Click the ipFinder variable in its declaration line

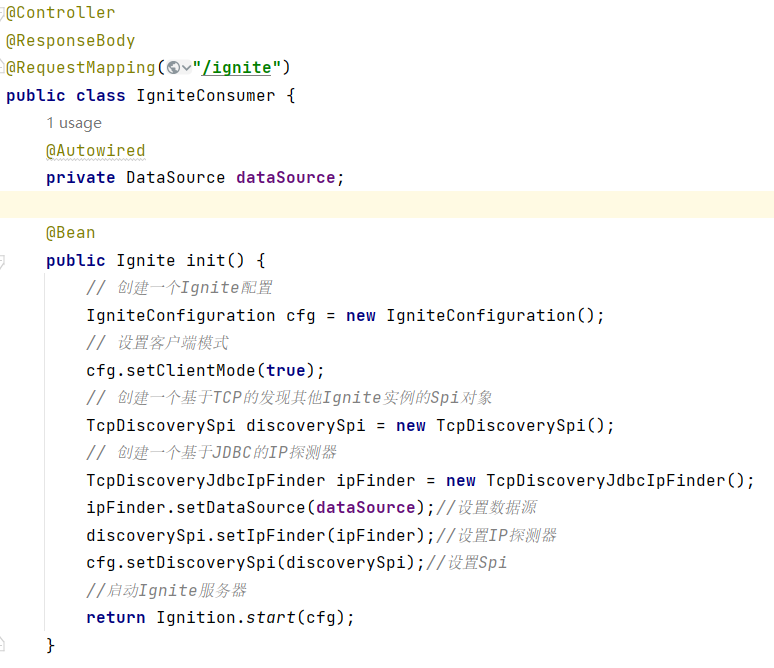tap(375, 480)
